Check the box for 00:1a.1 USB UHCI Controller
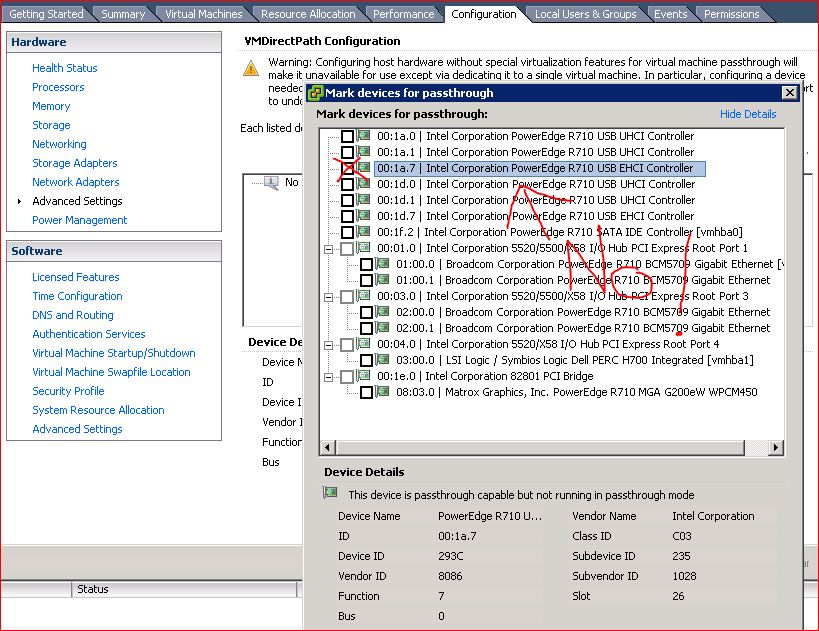 347,152
